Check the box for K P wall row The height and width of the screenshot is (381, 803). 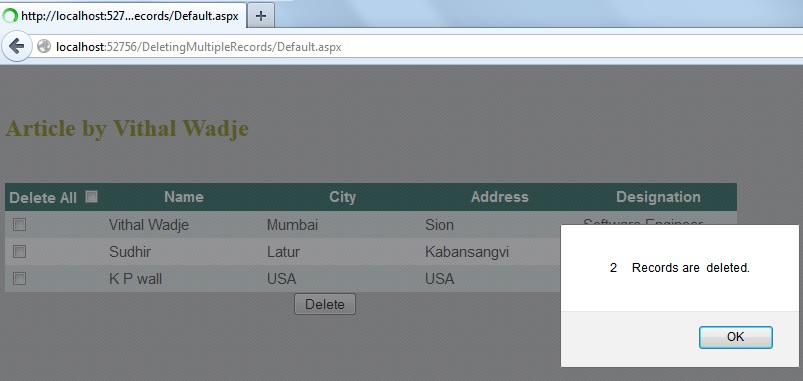(x=19, y=279)
